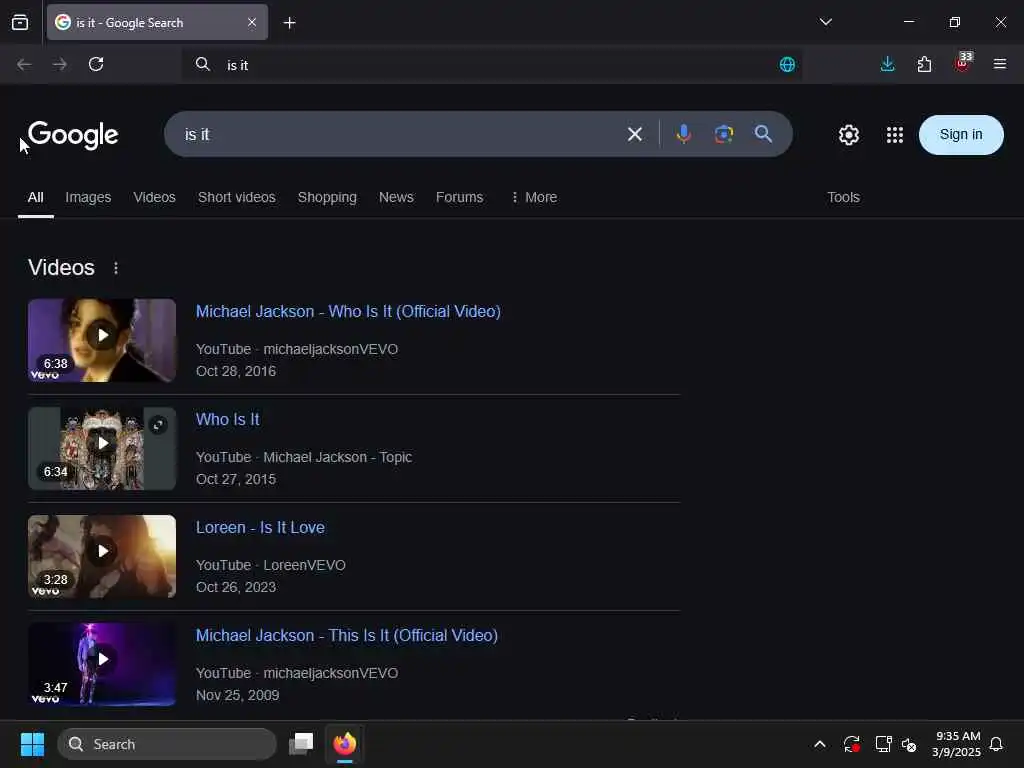The image size is (1024, 768).
Task: Play the Loreen 'Is It Love' thumbnail
Action: coord(102,556)
